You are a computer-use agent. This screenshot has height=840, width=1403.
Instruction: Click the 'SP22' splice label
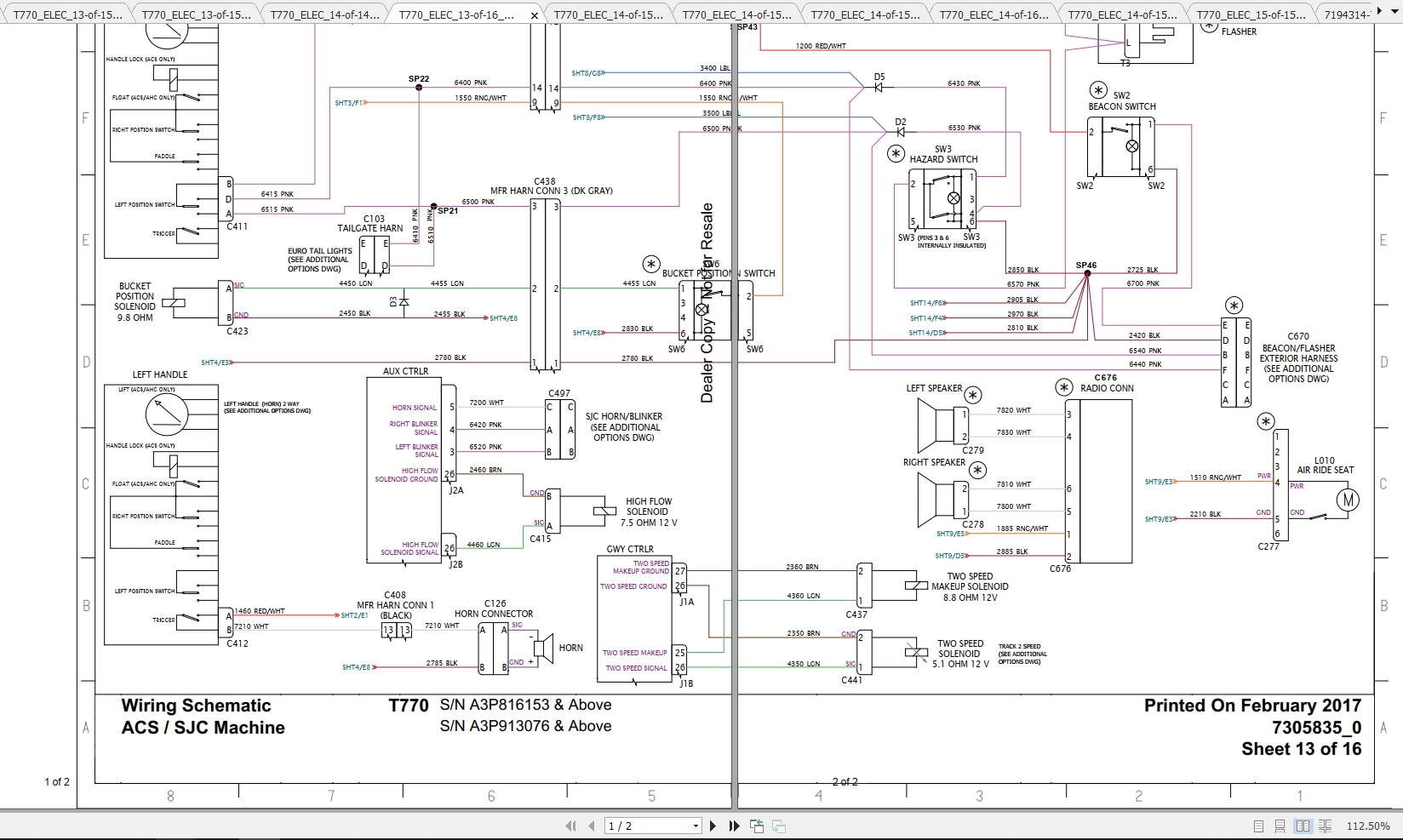click(418, 79)
